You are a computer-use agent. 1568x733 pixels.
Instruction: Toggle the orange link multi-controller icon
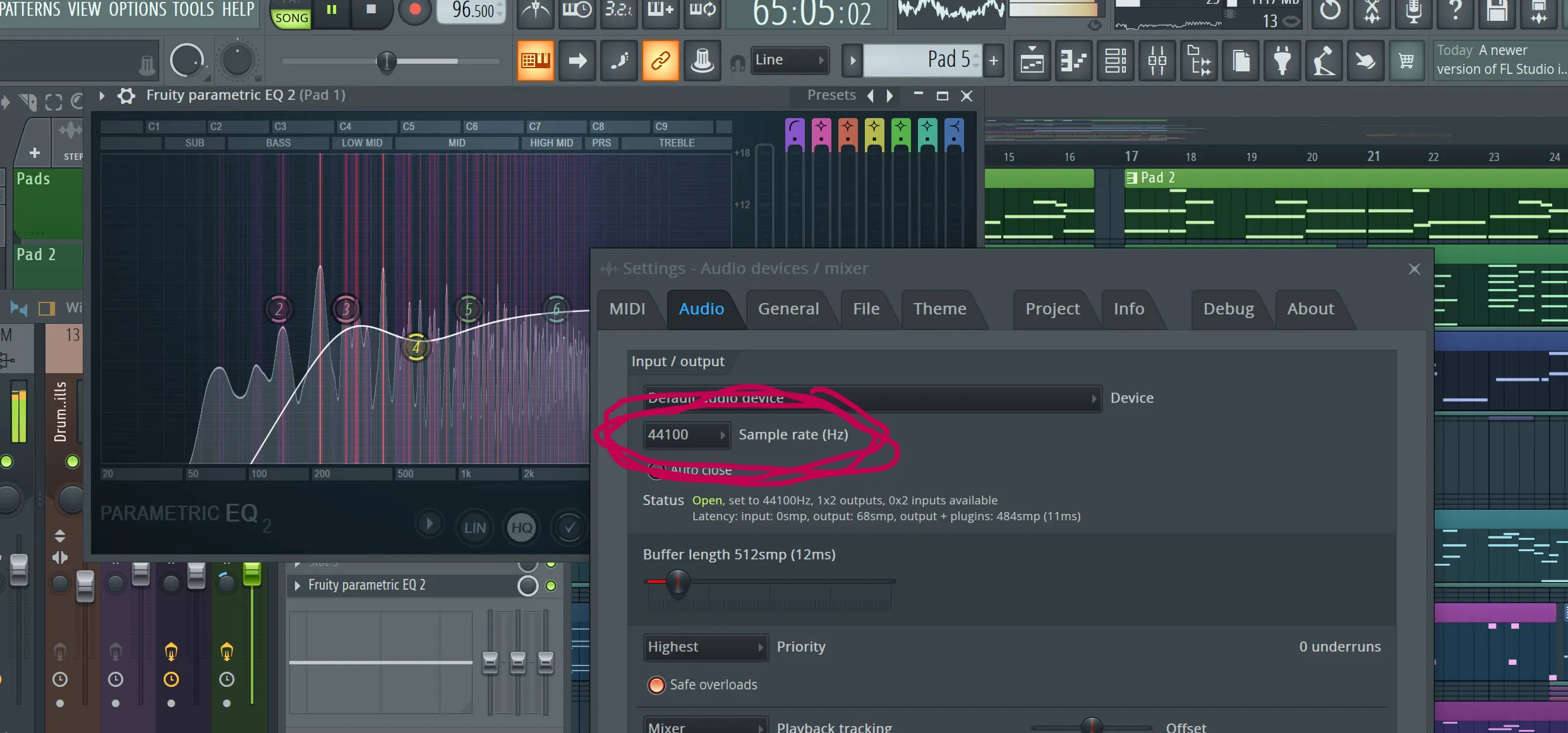pyautogui.click(x=660, y=61)
